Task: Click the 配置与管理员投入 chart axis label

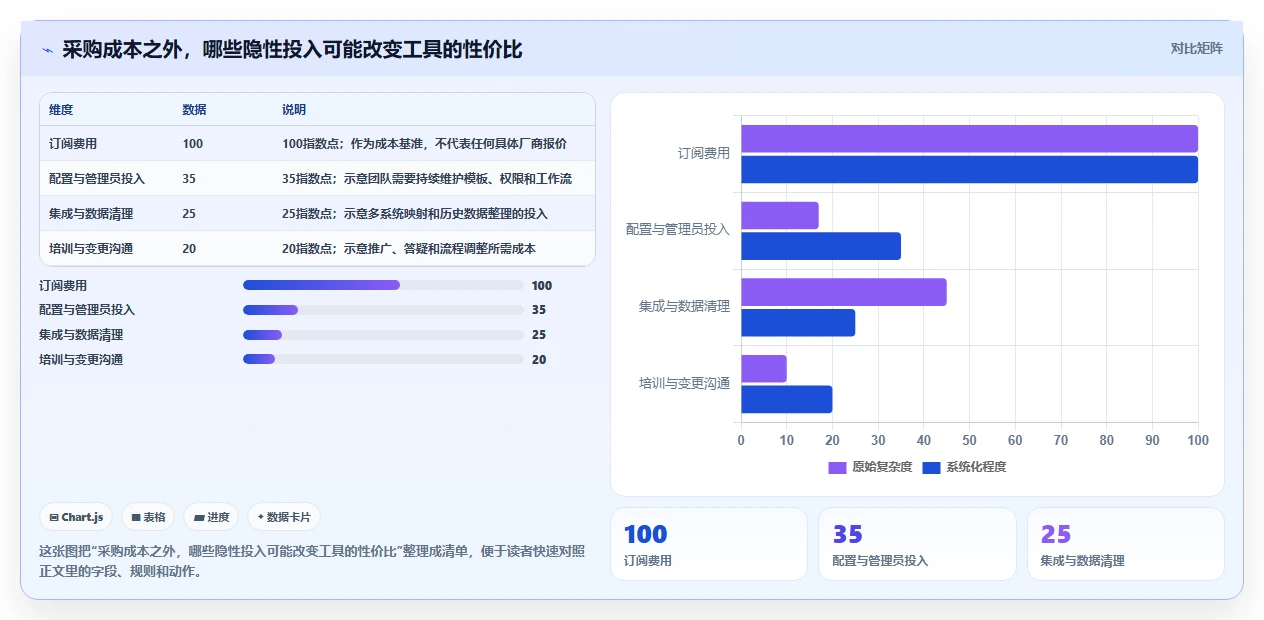Action: tap(678, 230)
